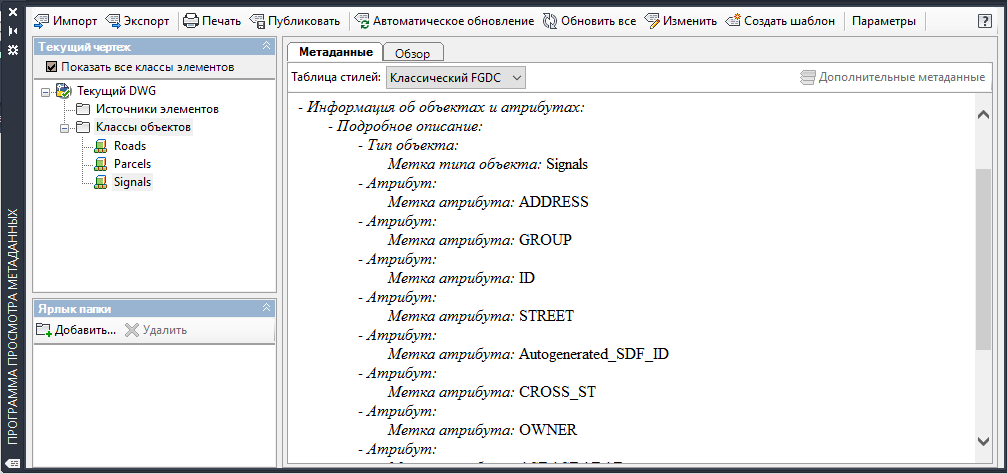The width and height of the screenshot is (1007, 474).
Task: Close the metadata viewer palette
Action: point(12,12)
